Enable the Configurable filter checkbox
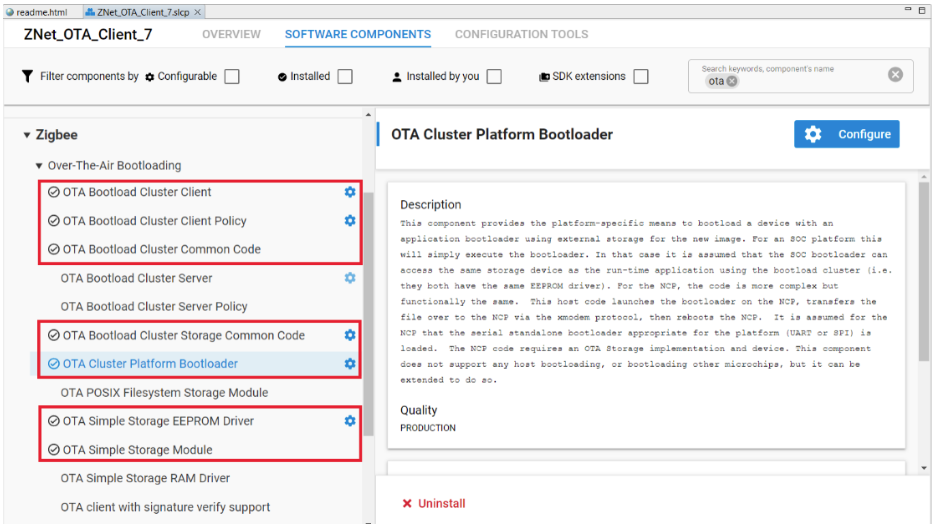 pos(232,76)
